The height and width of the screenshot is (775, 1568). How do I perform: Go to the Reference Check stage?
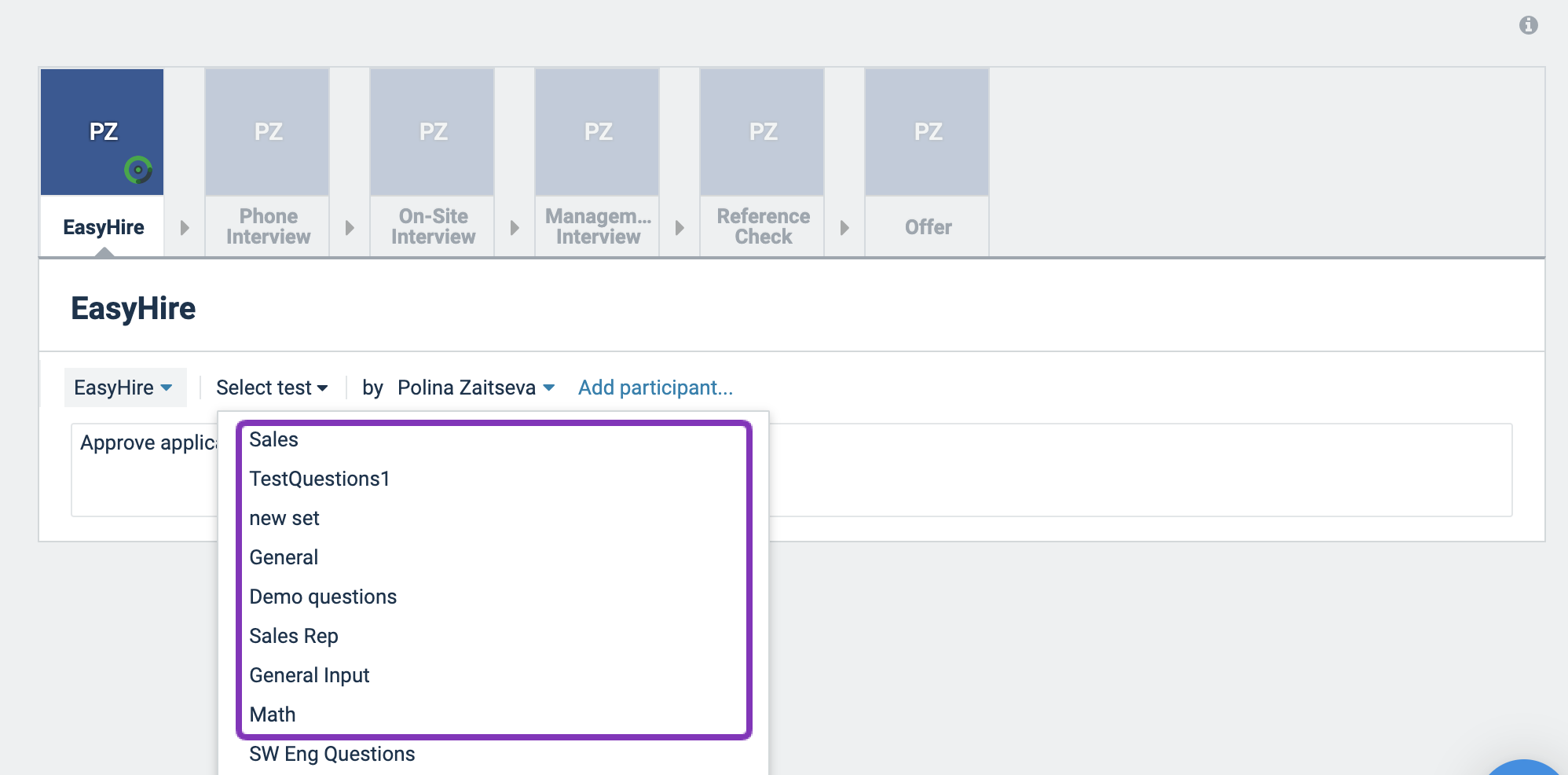(763, 226)
